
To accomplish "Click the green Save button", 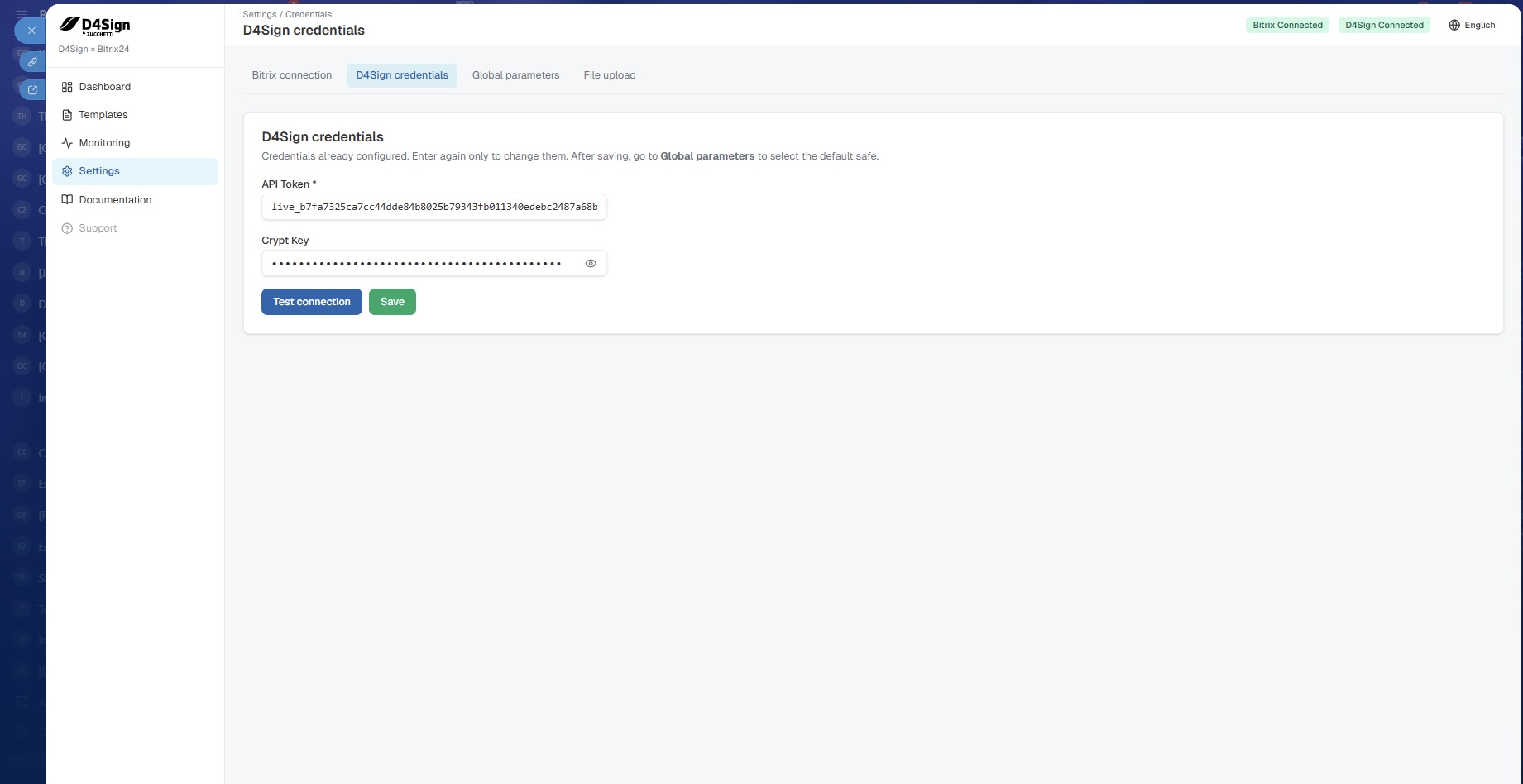I will pyautogui.click(x=392, y=302).
